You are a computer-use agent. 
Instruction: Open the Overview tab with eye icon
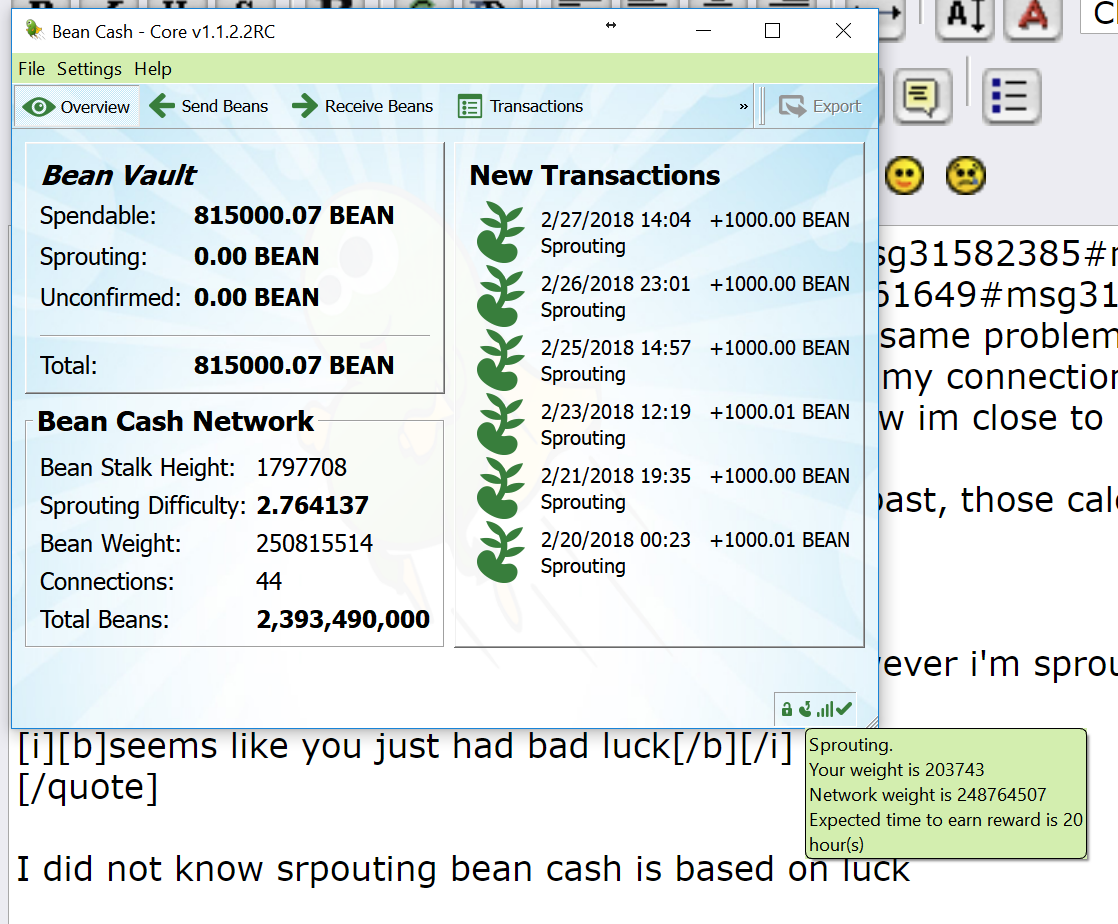click(76, 107)
